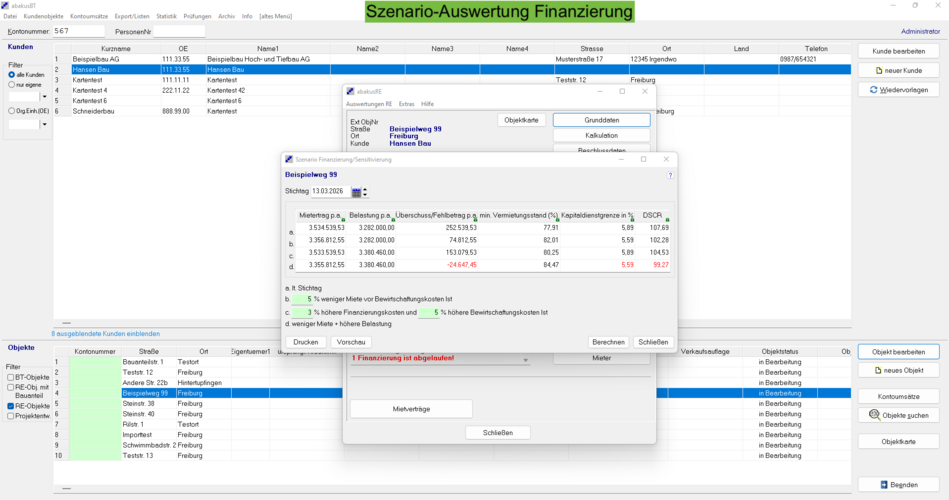Click the lock icon under Mietertrag p.a.
949x500 pixels.
tap(343, 219)
